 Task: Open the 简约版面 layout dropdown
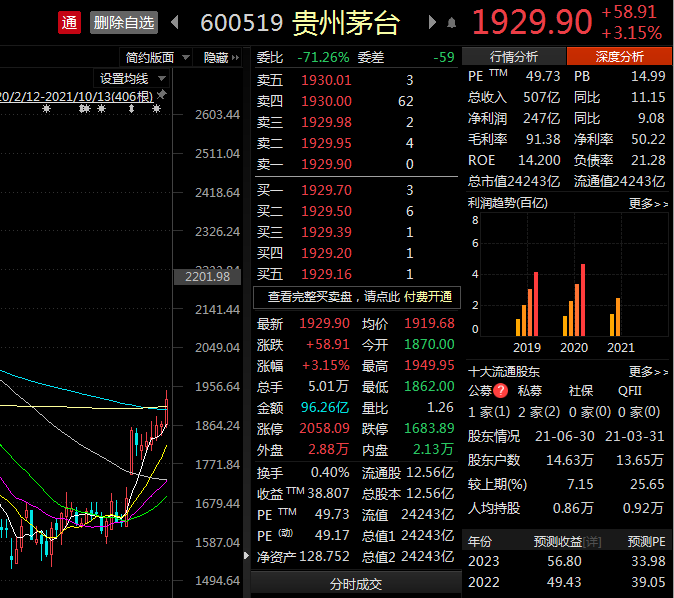point(157,57)
